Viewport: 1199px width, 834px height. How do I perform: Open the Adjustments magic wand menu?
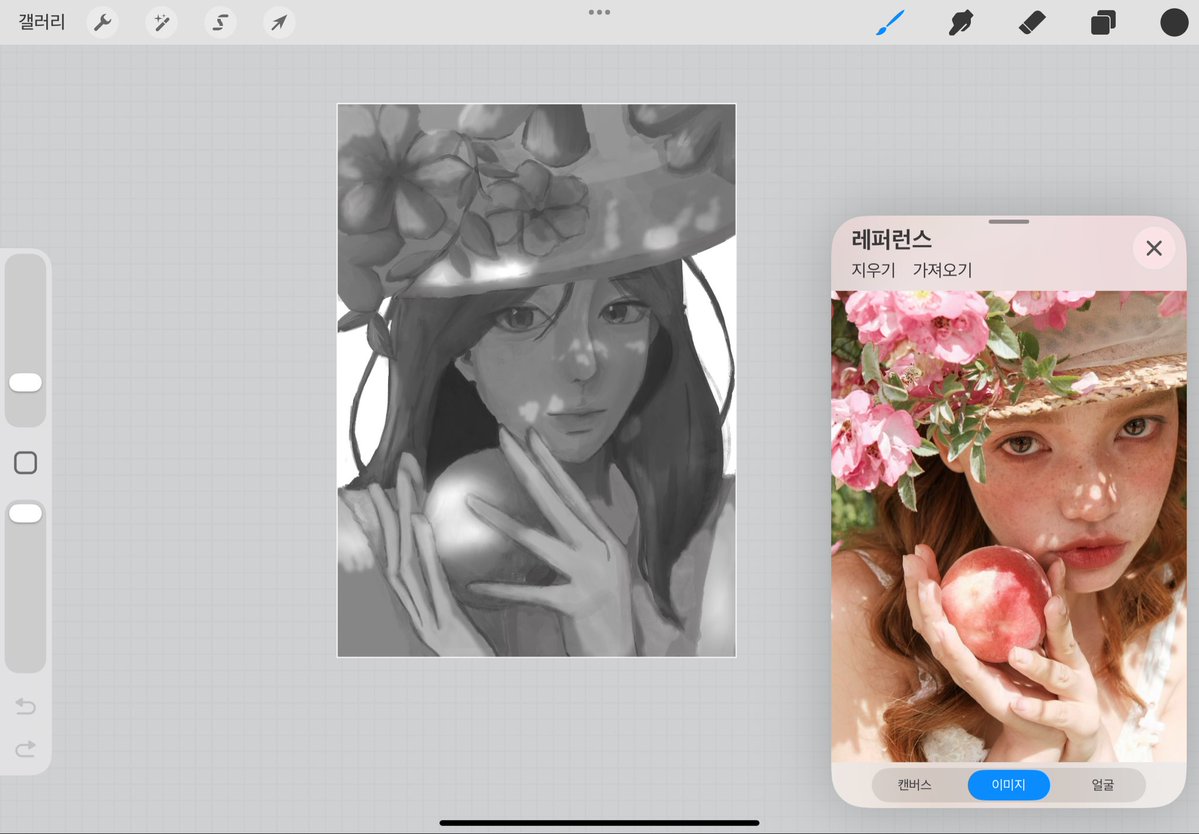tap(161, 22)
